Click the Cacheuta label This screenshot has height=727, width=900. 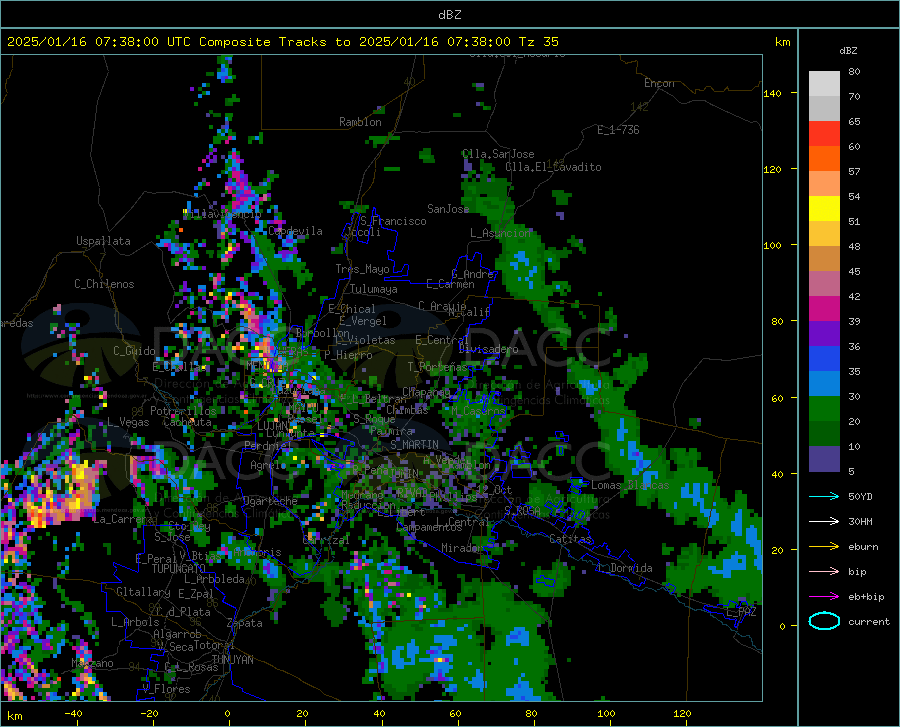[x=187, y=423]
